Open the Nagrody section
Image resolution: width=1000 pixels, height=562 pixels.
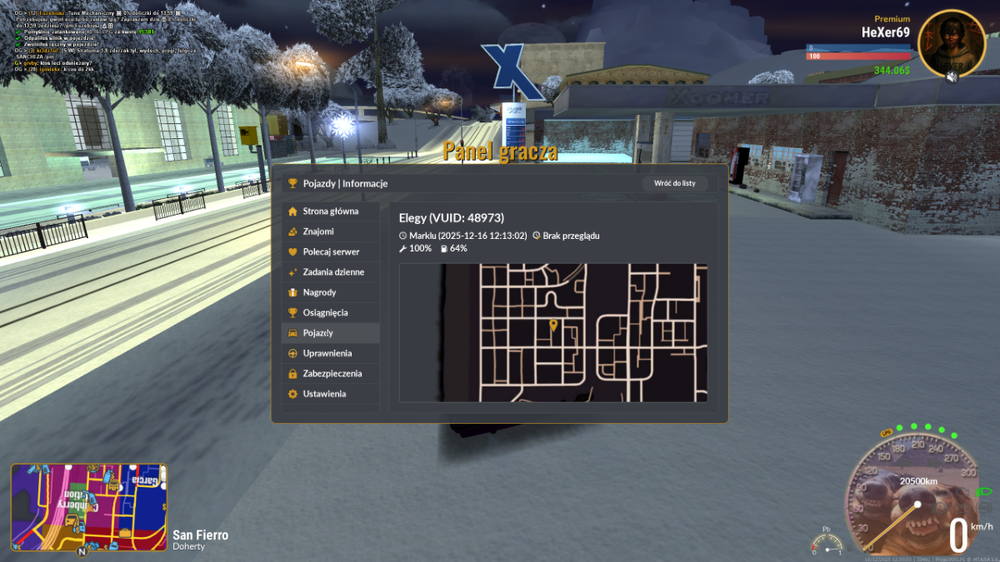[330, 293]
